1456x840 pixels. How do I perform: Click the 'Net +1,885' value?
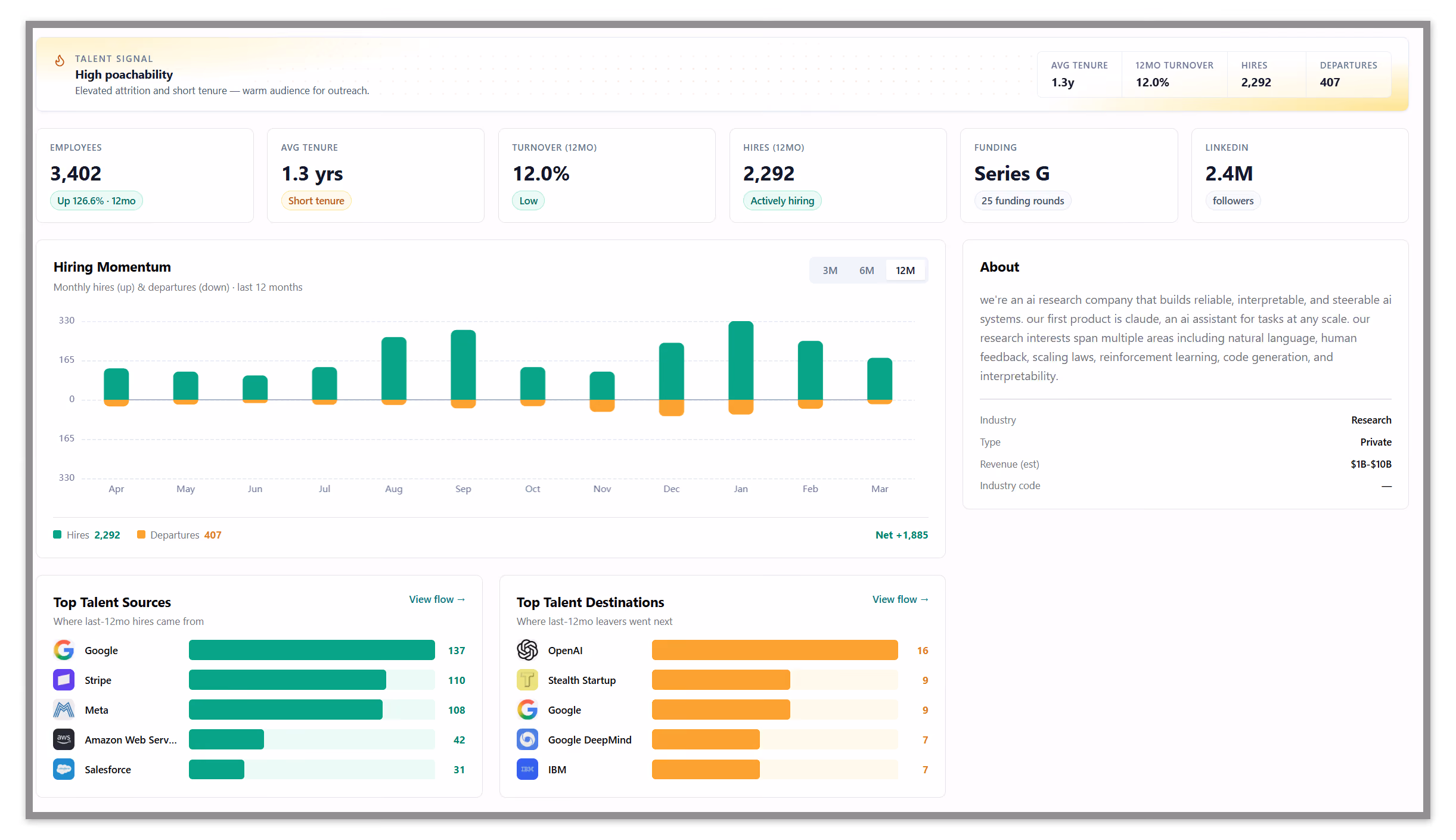tap(902, 535)
